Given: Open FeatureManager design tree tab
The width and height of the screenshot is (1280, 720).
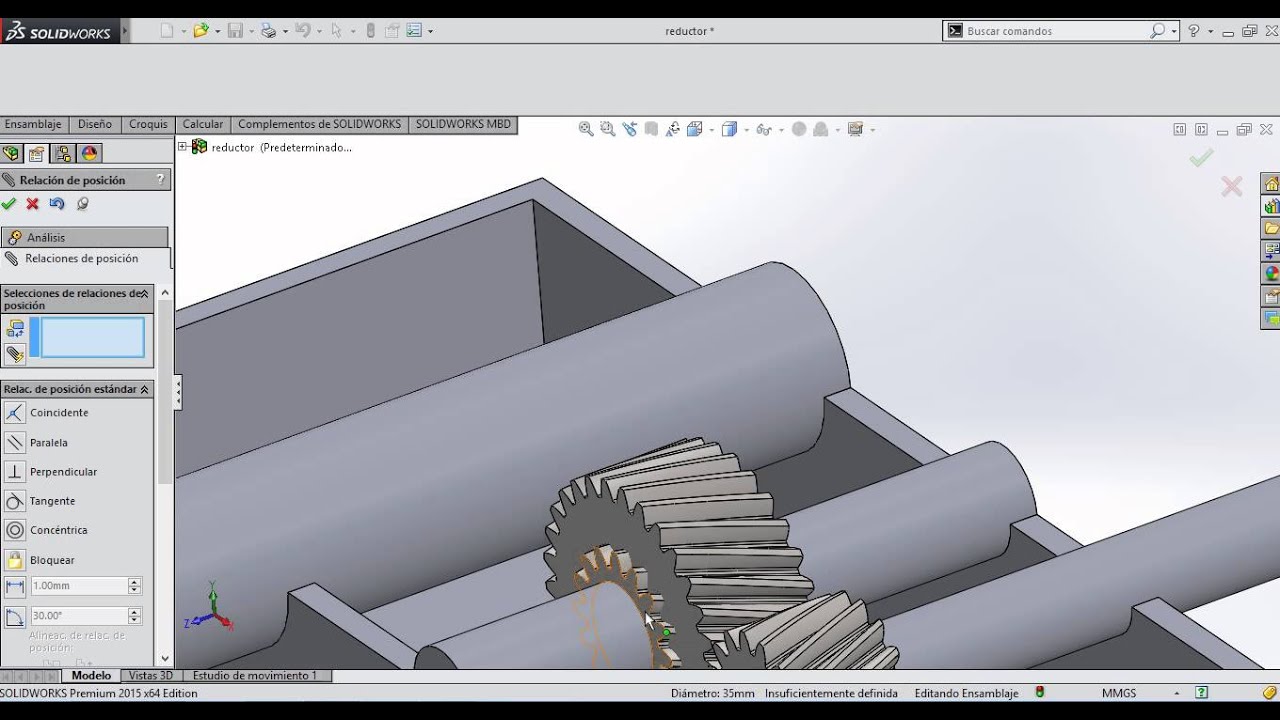Looking at the screenshot, I should tap(11, 153).
